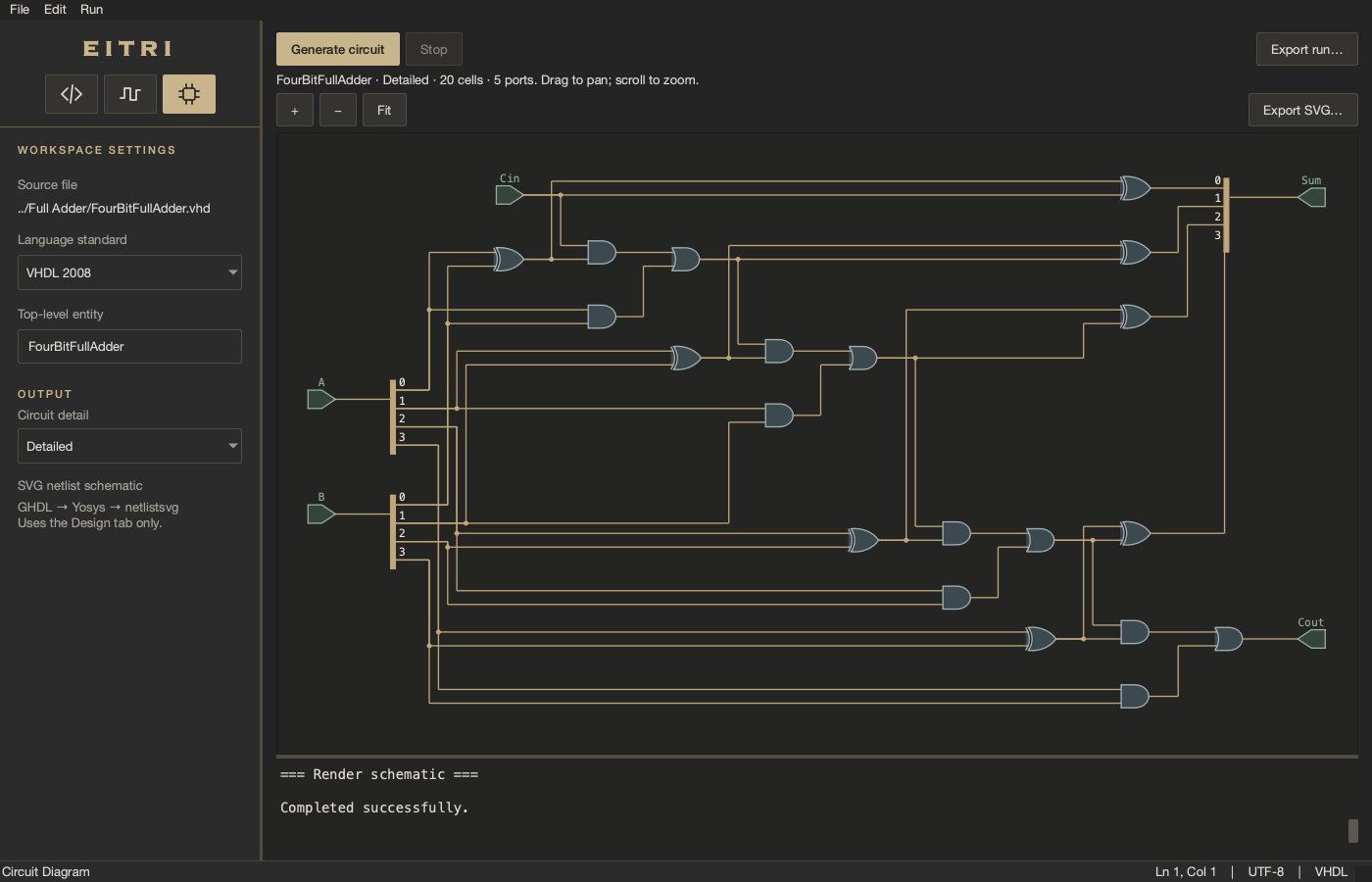This screenshot has height=882, width=1372.
Task: Click the Circuit Diagram status label
Action: pyautogui.click(x=46, y=871)
